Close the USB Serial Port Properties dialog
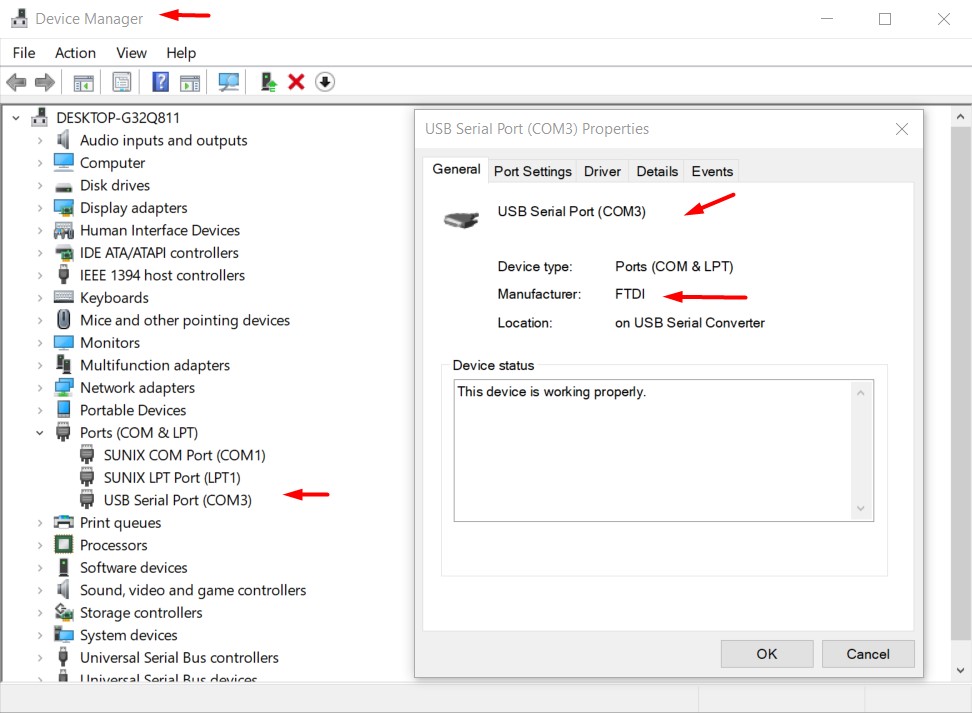 (x=902, y=129)
